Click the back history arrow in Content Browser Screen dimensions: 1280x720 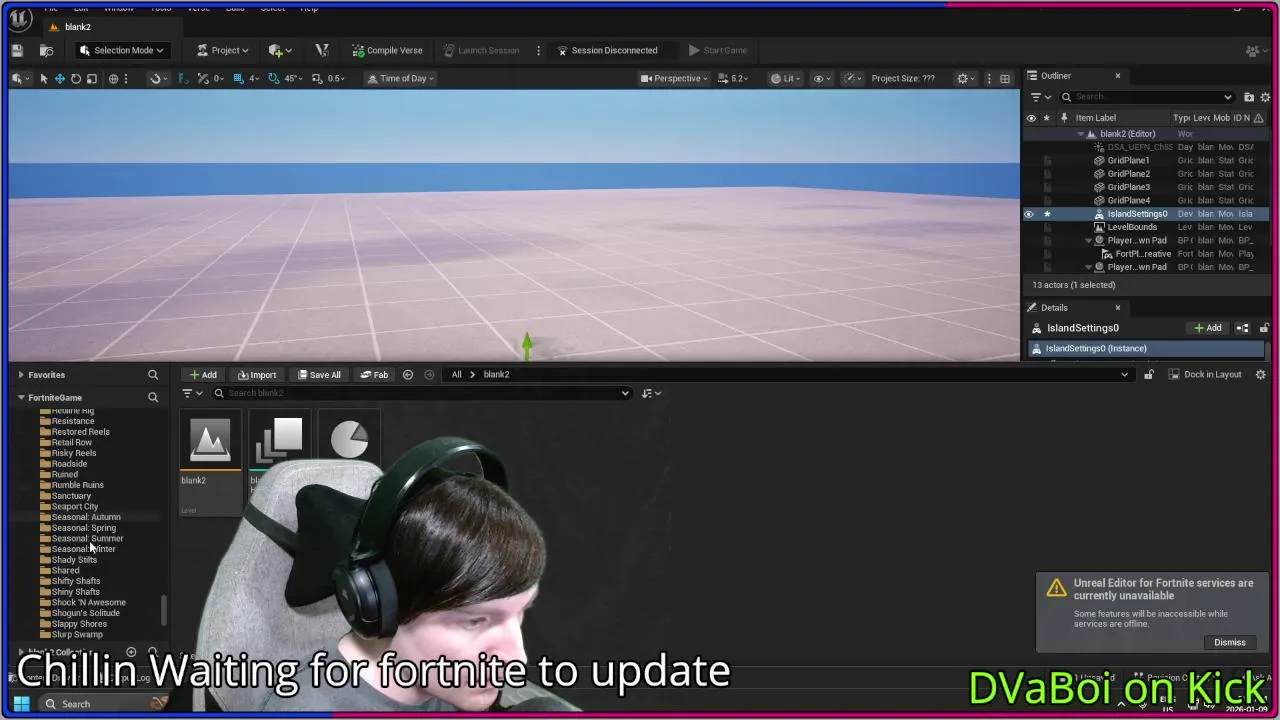[x=408, y=375]
